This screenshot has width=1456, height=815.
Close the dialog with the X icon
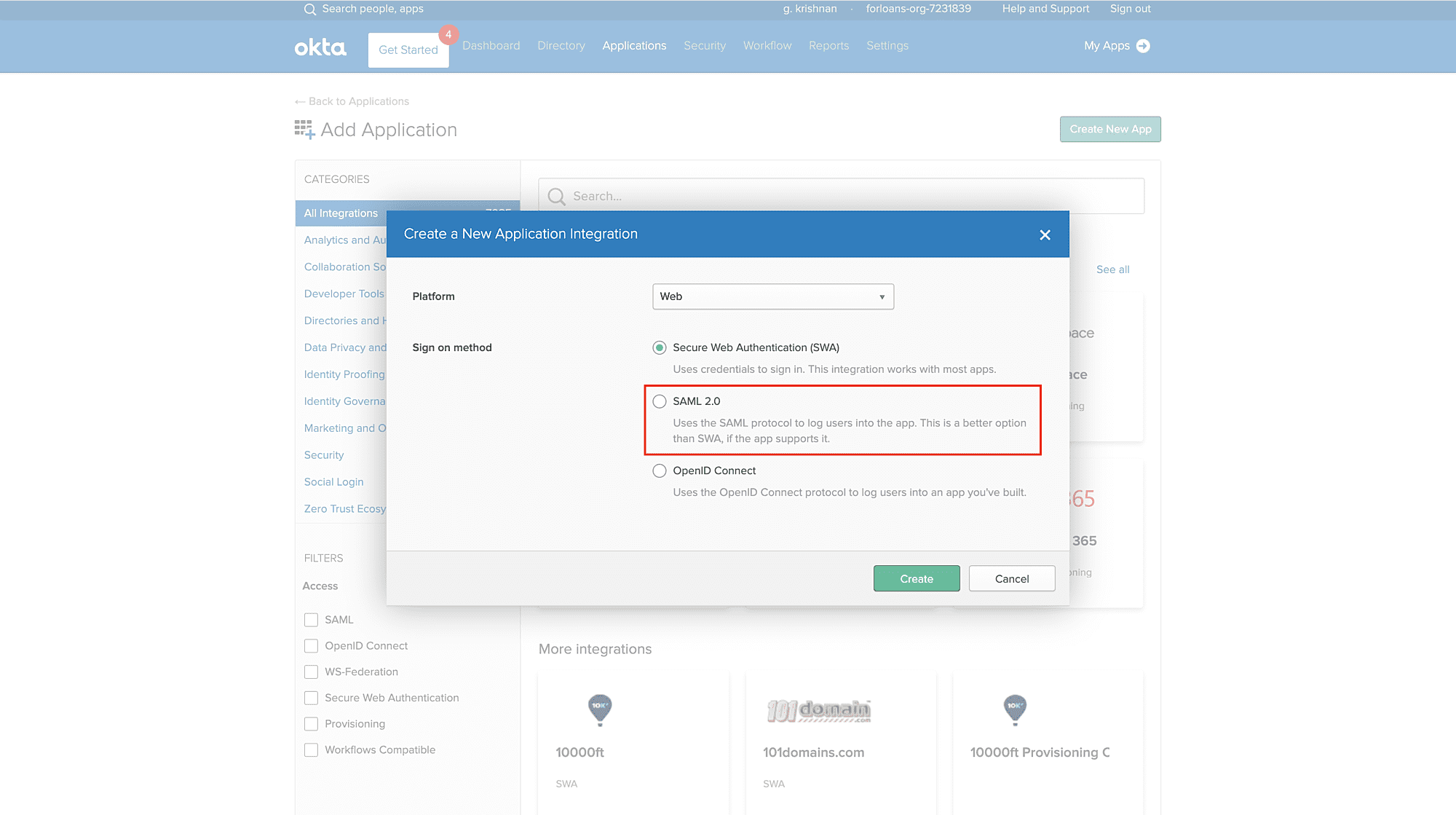click(x=1045, y=235)
